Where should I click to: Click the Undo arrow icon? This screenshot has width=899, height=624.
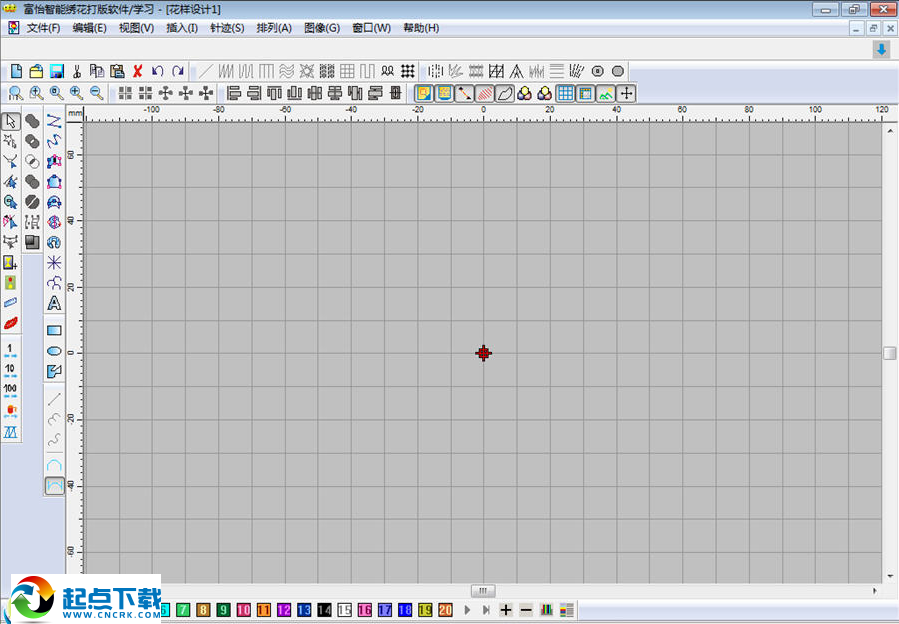[157, 71]
